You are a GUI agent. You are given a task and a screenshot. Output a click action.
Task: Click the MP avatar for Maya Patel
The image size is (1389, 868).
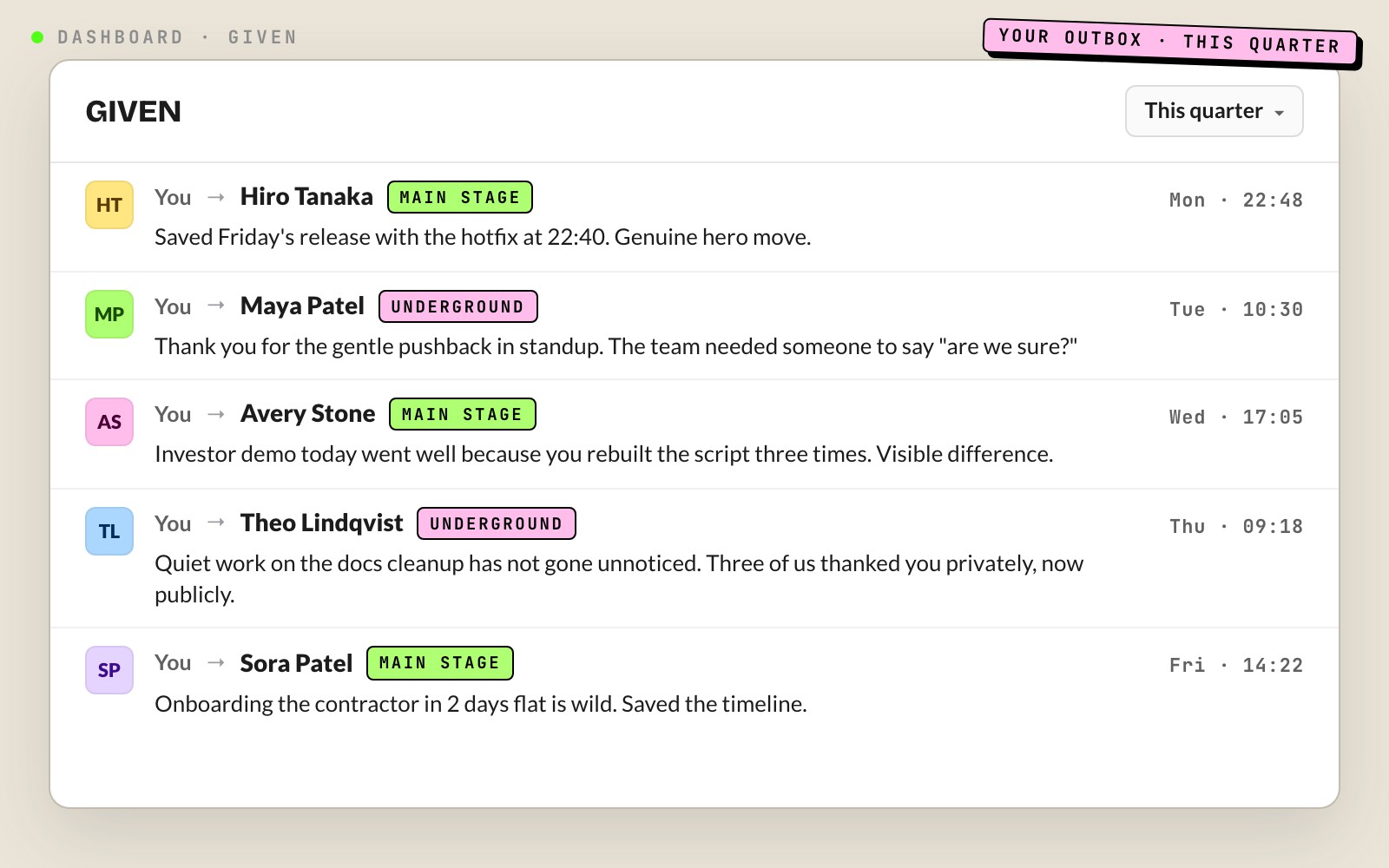109,314
